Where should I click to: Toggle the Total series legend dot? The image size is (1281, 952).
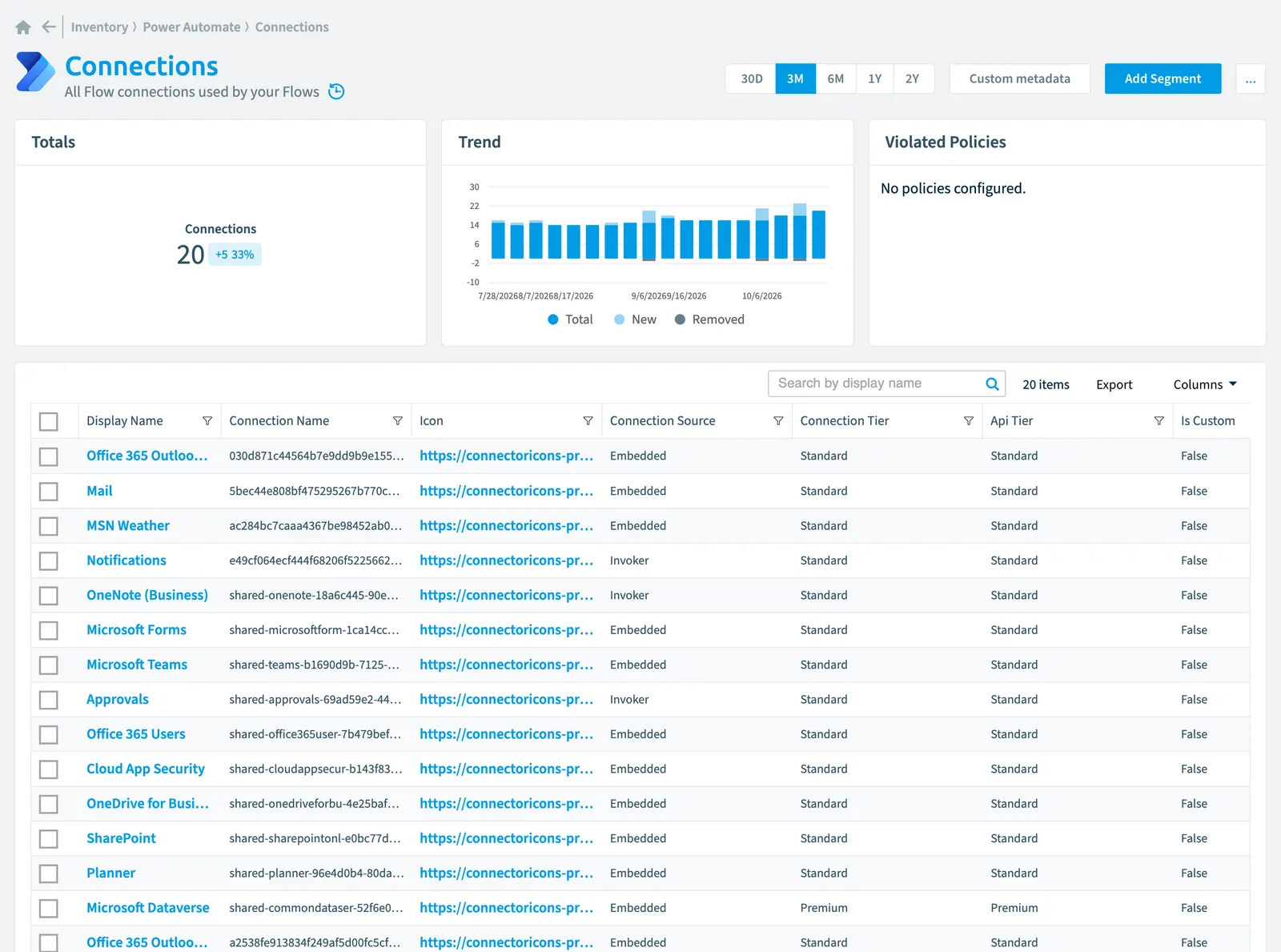click(x=552, y=319)
